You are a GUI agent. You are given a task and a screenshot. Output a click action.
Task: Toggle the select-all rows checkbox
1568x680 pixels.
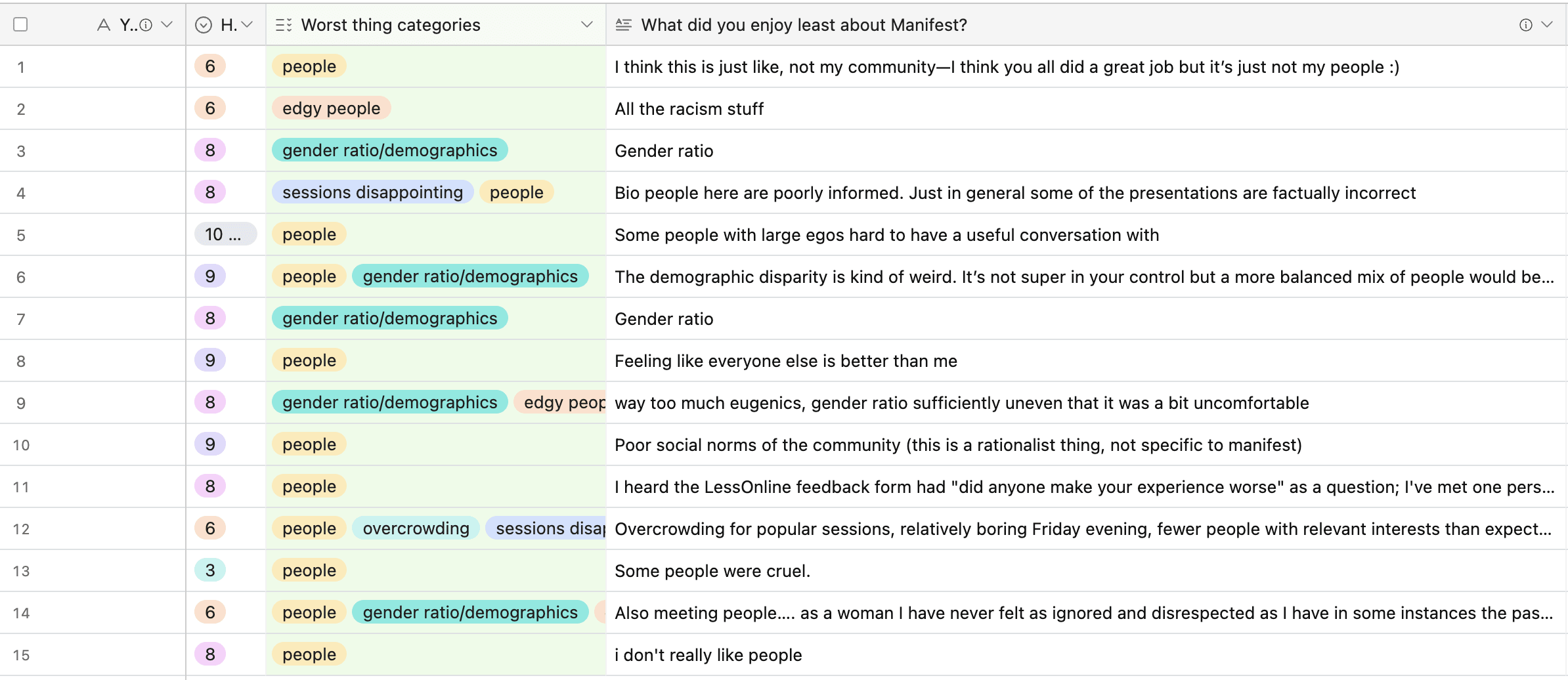click(x=20, y=25)
